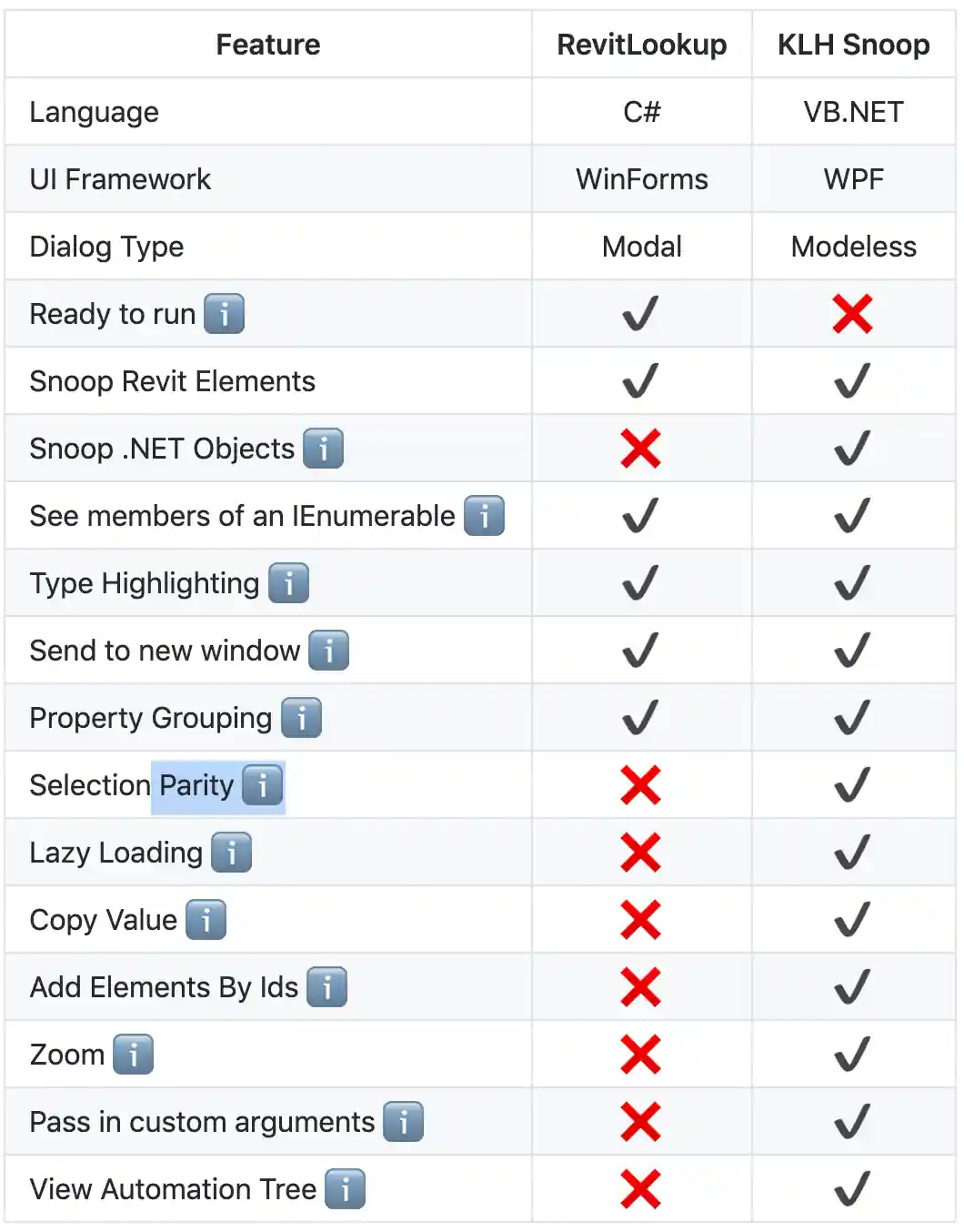The height and width of the screenshot is (1232, 964).
Task: Click the Feature column header
Action: coord(267,45)
